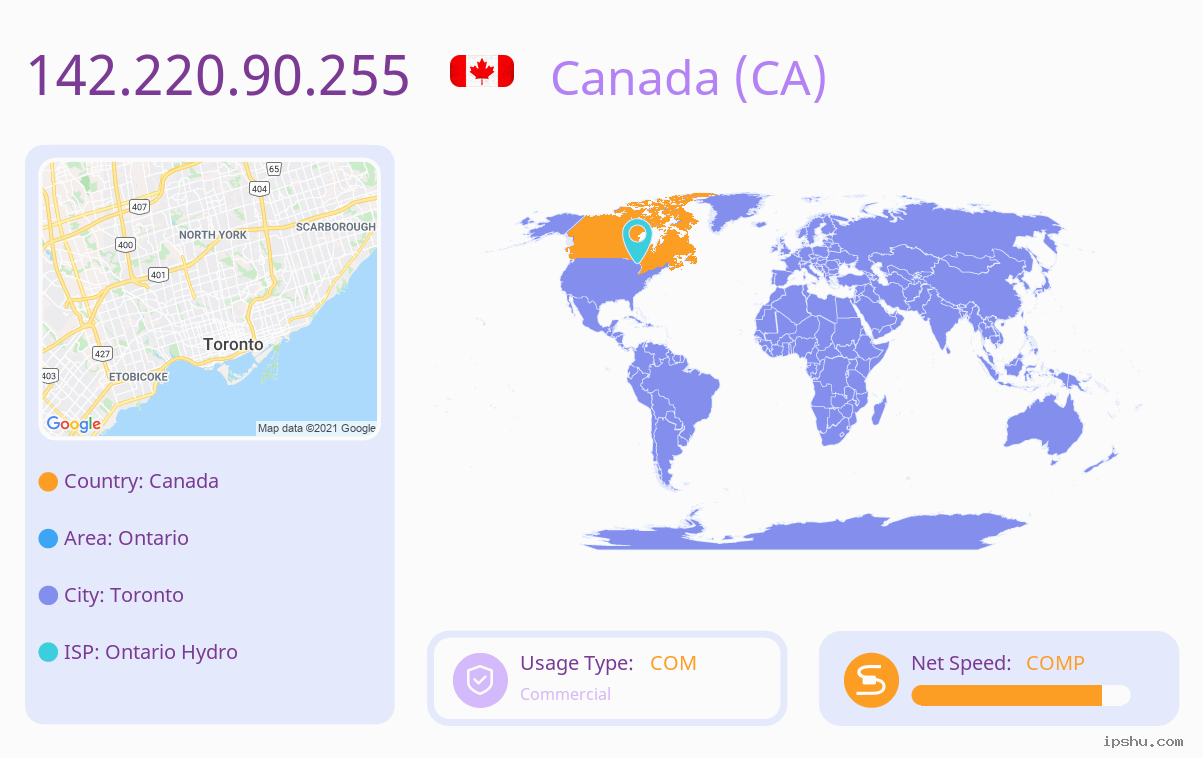Click the orange dot next to Country
1203x758 pixels.
click(x=48, y=482)
